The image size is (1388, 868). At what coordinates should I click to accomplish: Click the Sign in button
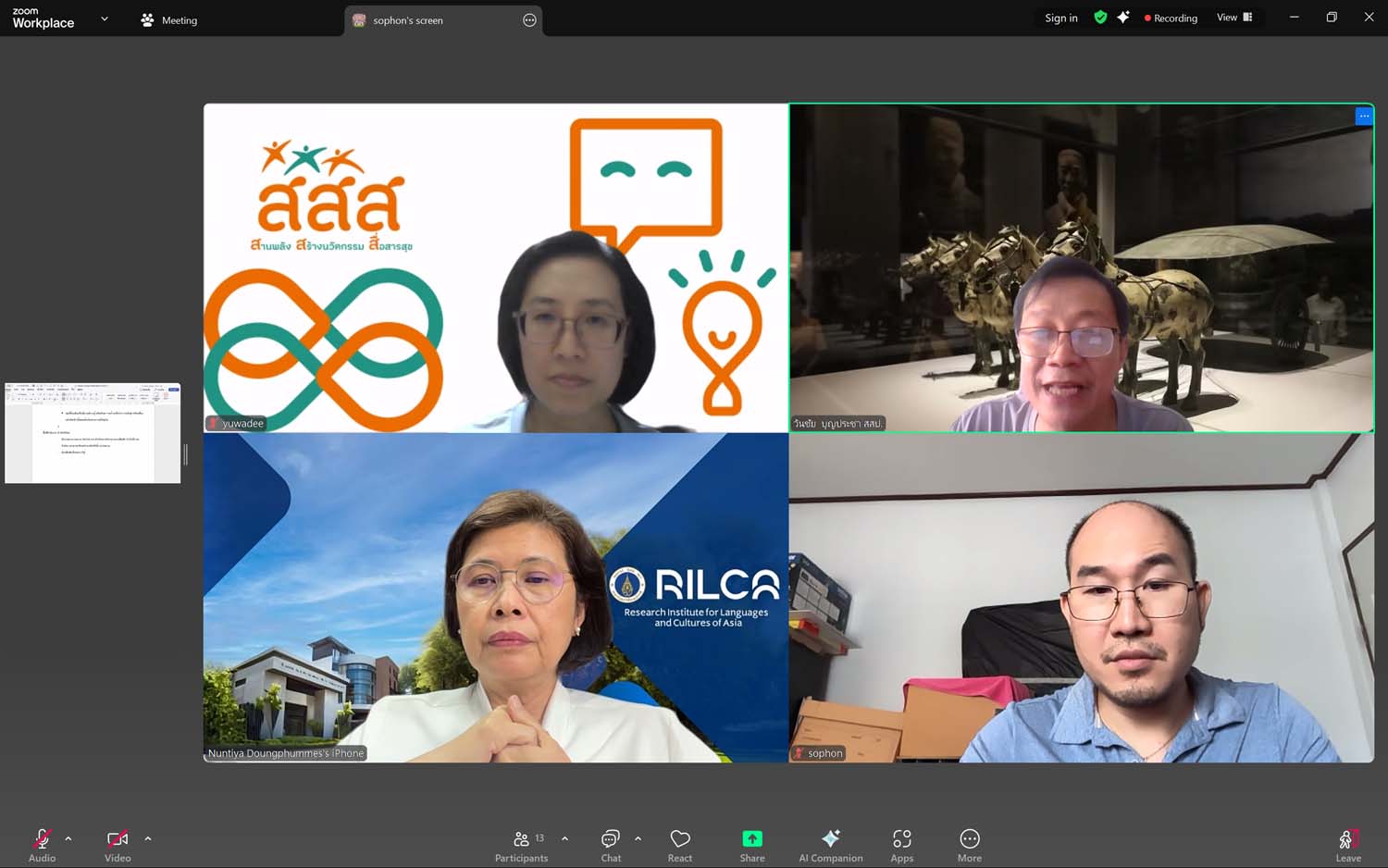pyautogui.click(x=1061, y=18)
